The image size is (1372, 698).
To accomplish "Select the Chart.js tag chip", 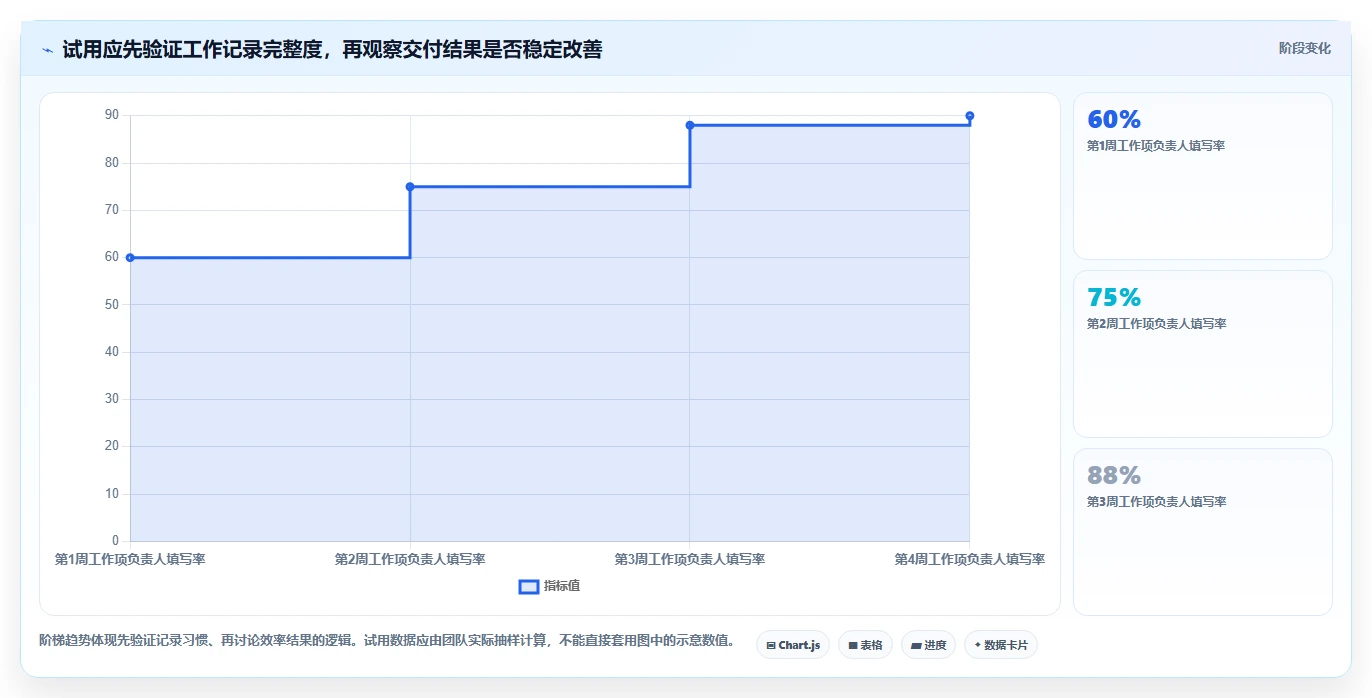I will pos(793,645).
